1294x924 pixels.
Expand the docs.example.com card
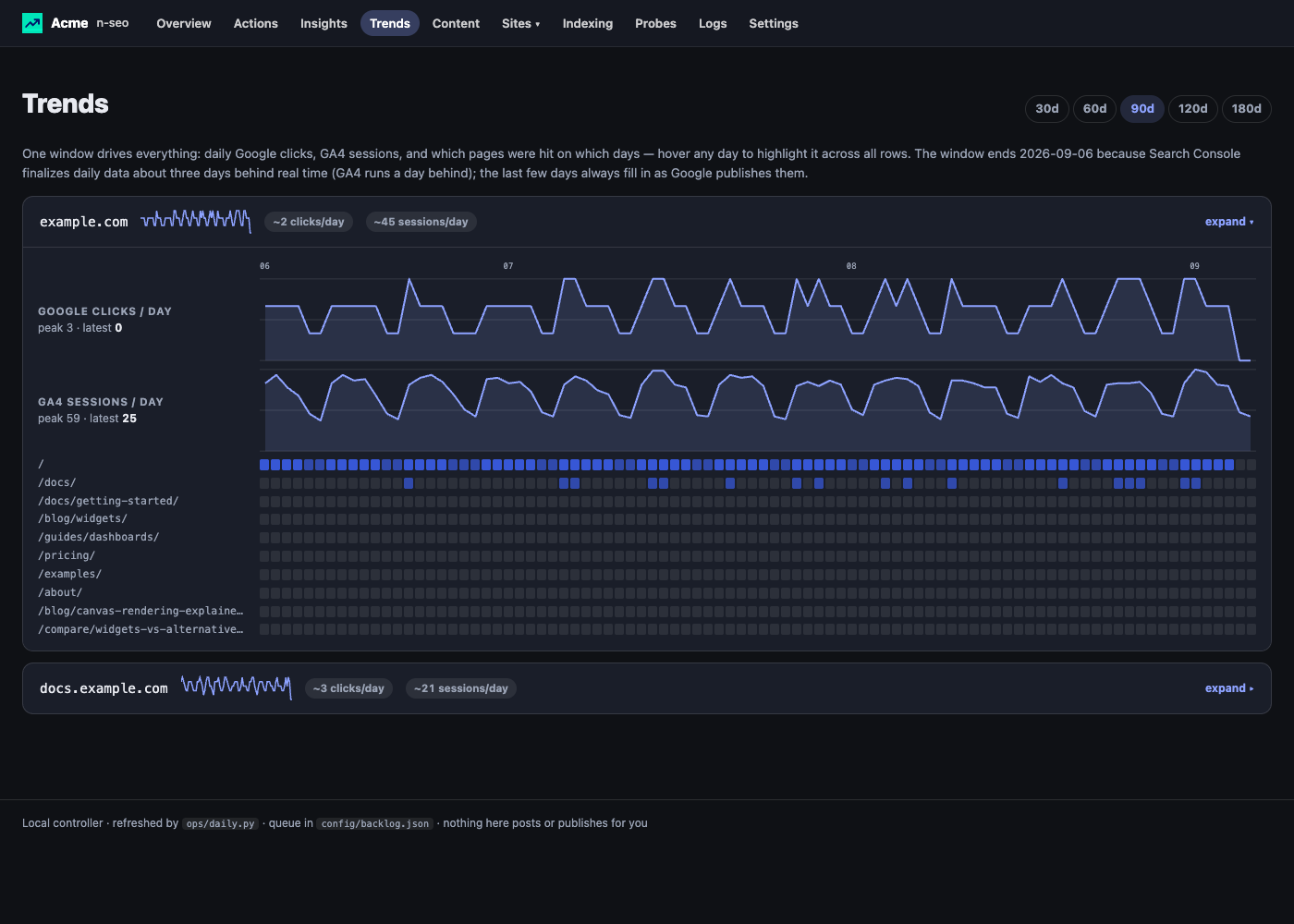coord(1229,688)
